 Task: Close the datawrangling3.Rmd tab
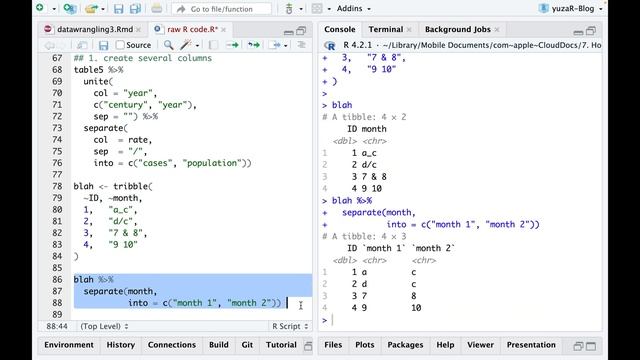tap(139, 30)
